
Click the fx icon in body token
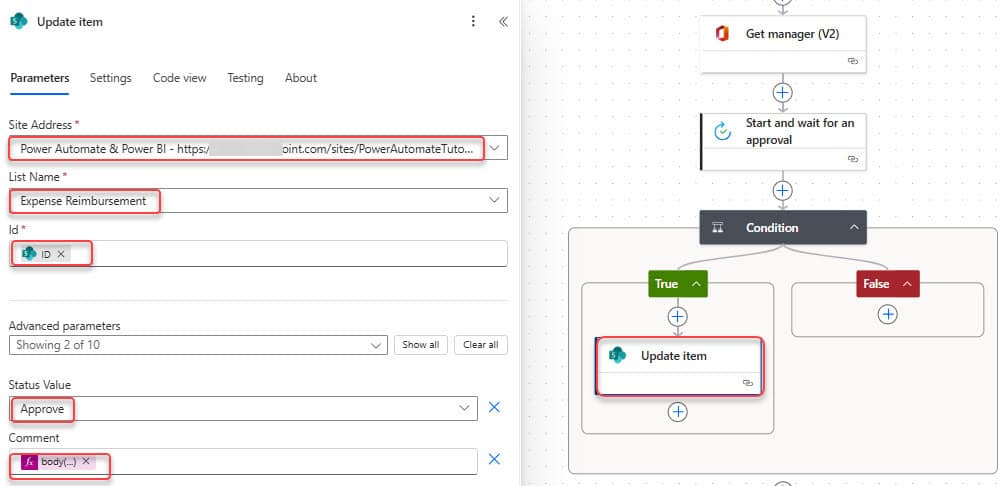coord(29,462)
